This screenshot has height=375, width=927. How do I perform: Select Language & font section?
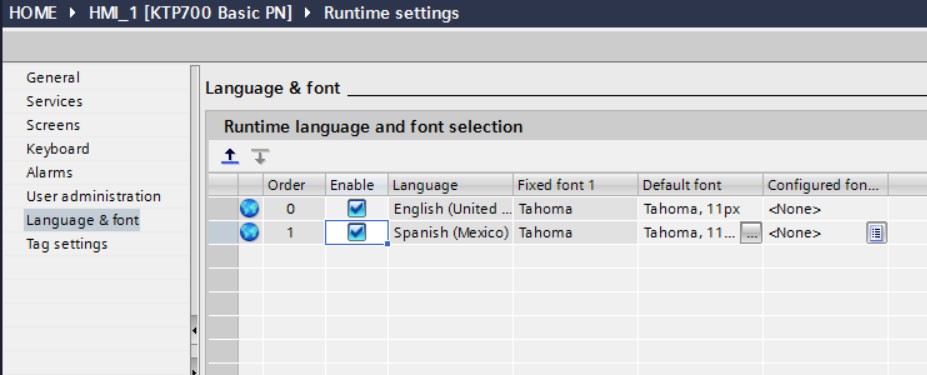(82, 220)
